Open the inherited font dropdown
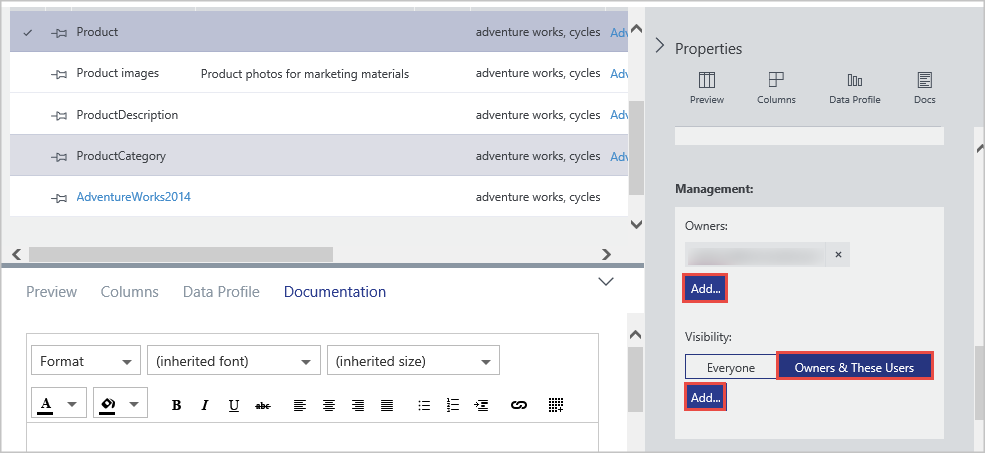985x453 pixels. [233, 361]
